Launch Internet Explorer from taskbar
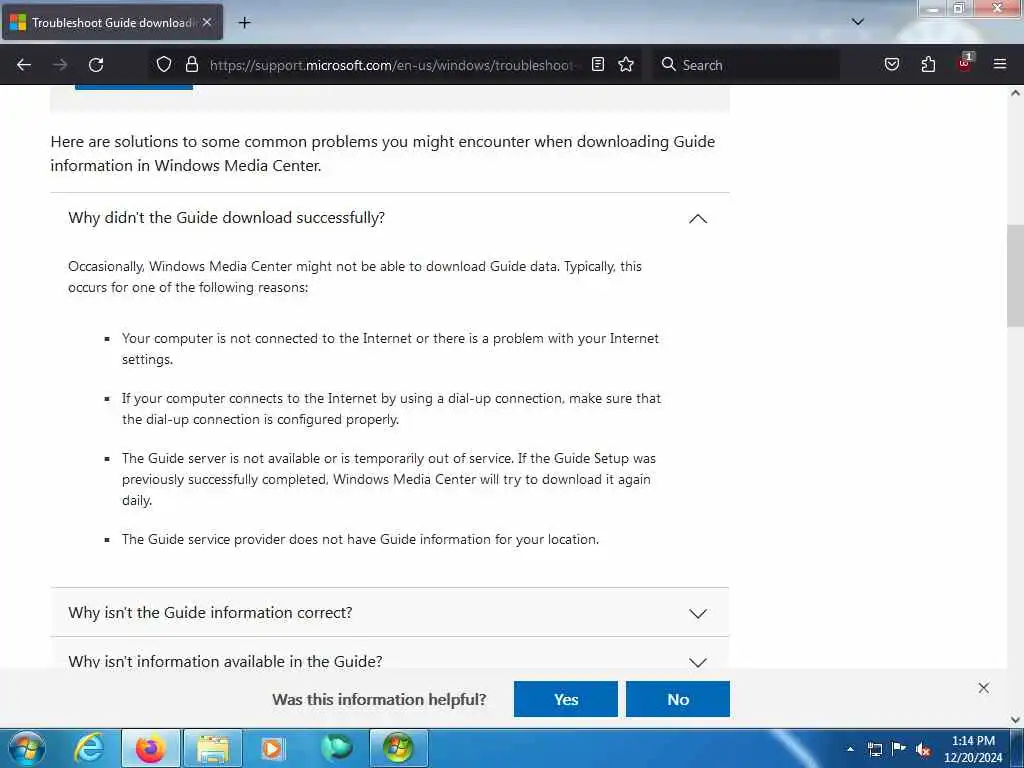1024x768 pixels. coord(89,748)
